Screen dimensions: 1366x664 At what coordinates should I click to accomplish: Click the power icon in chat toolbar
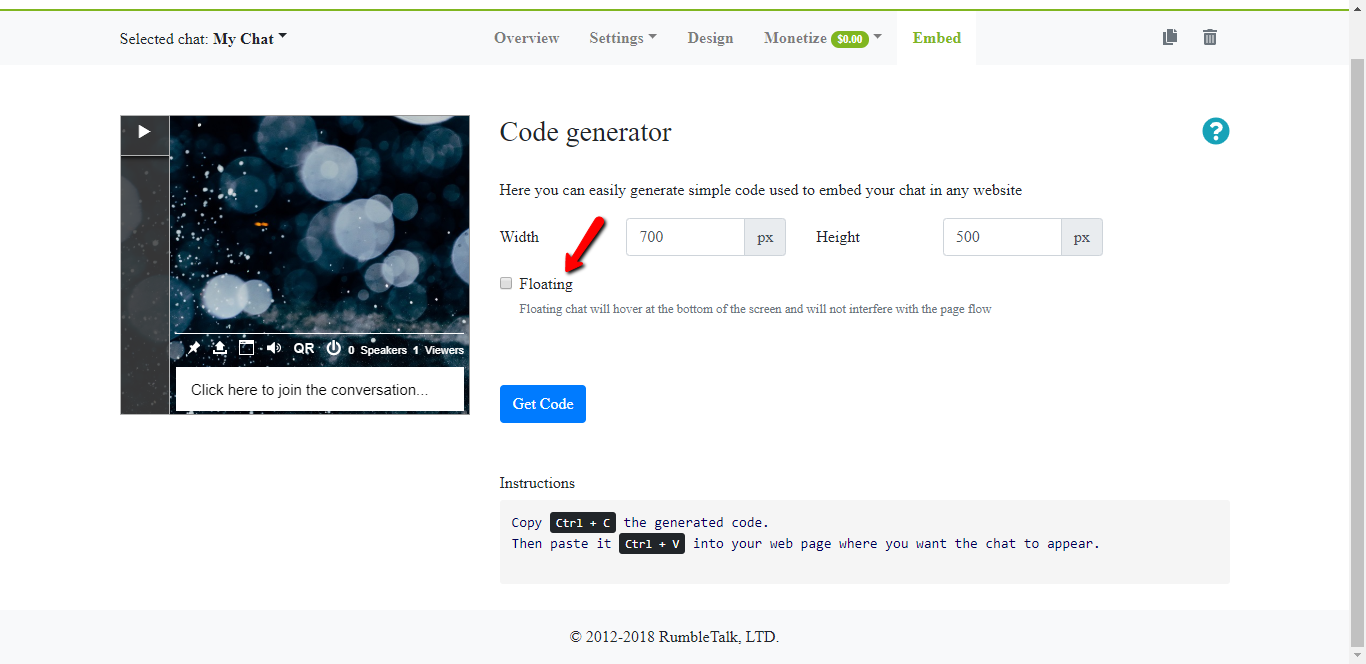[x=334, y=349]
